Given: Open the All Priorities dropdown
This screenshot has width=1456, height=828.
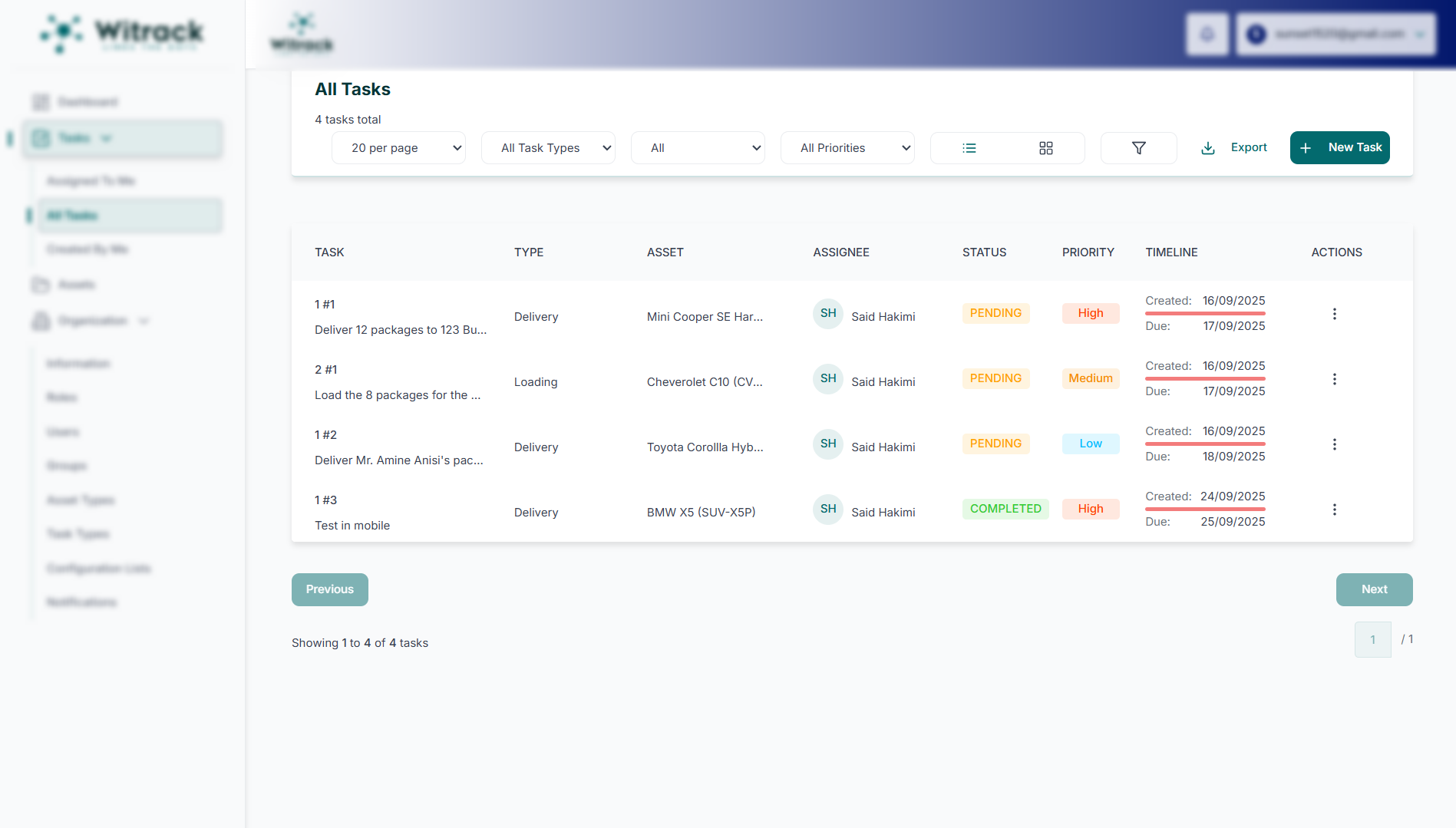Looking at the screenshot, I should click(847, 148).
